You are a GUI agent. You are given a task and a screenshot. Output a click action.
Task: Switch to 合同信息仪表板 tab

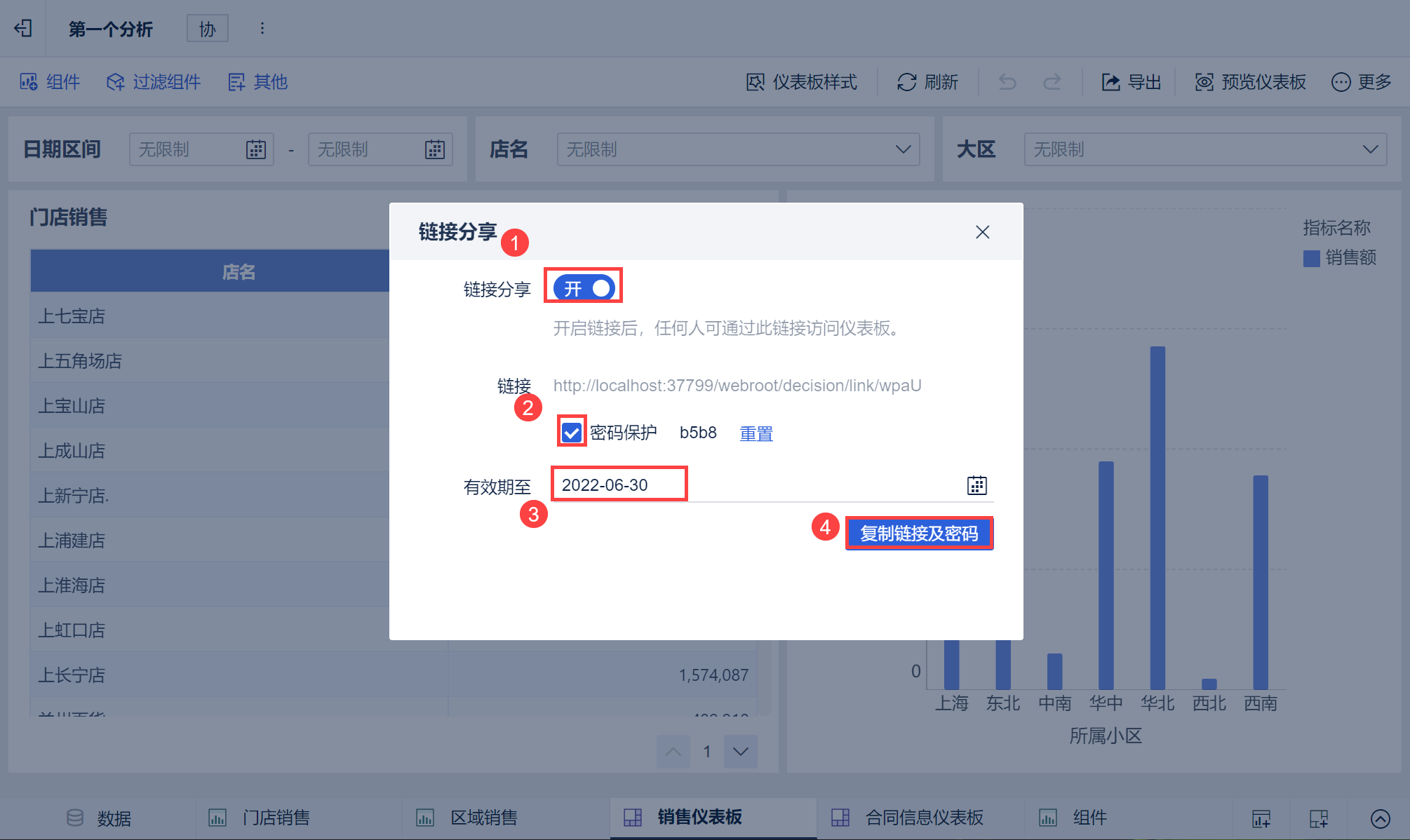tap(923, 818)
